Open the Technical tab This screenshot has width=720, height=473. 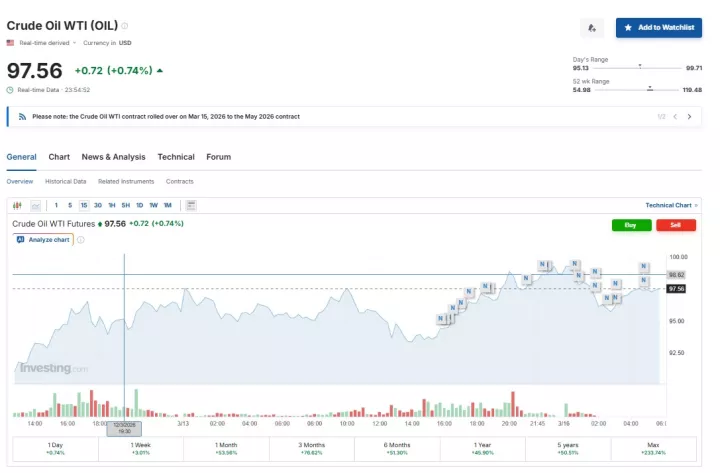click(176, 157)
